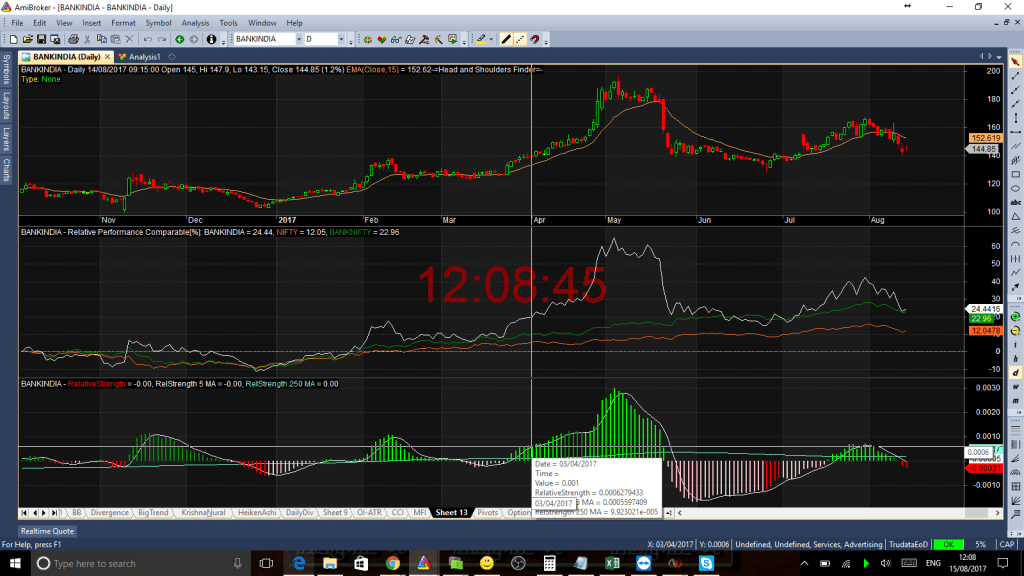Open the Analysis menu

(196, 22)
